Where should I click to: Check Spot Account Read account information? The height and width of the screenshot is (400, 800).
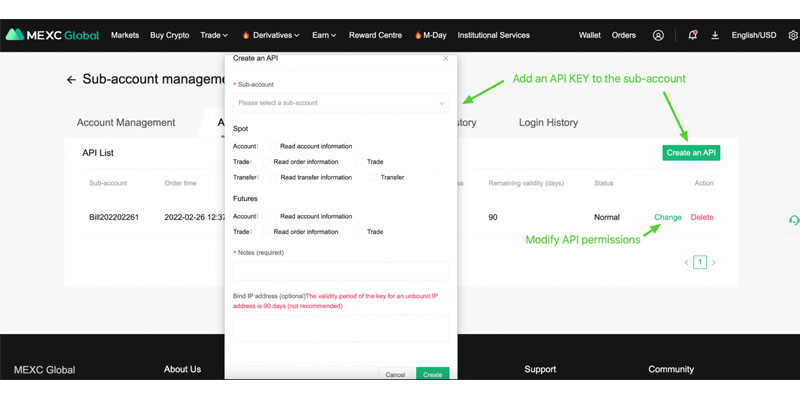[273, 146]
